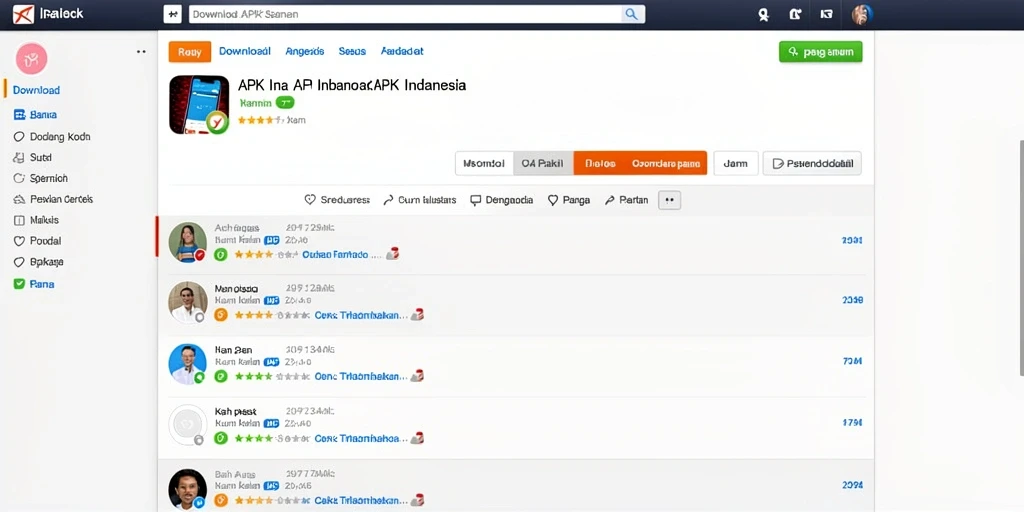Open the Ouhan Farhado link
This screenshot has height=512, width=1024.
(335, 254)
